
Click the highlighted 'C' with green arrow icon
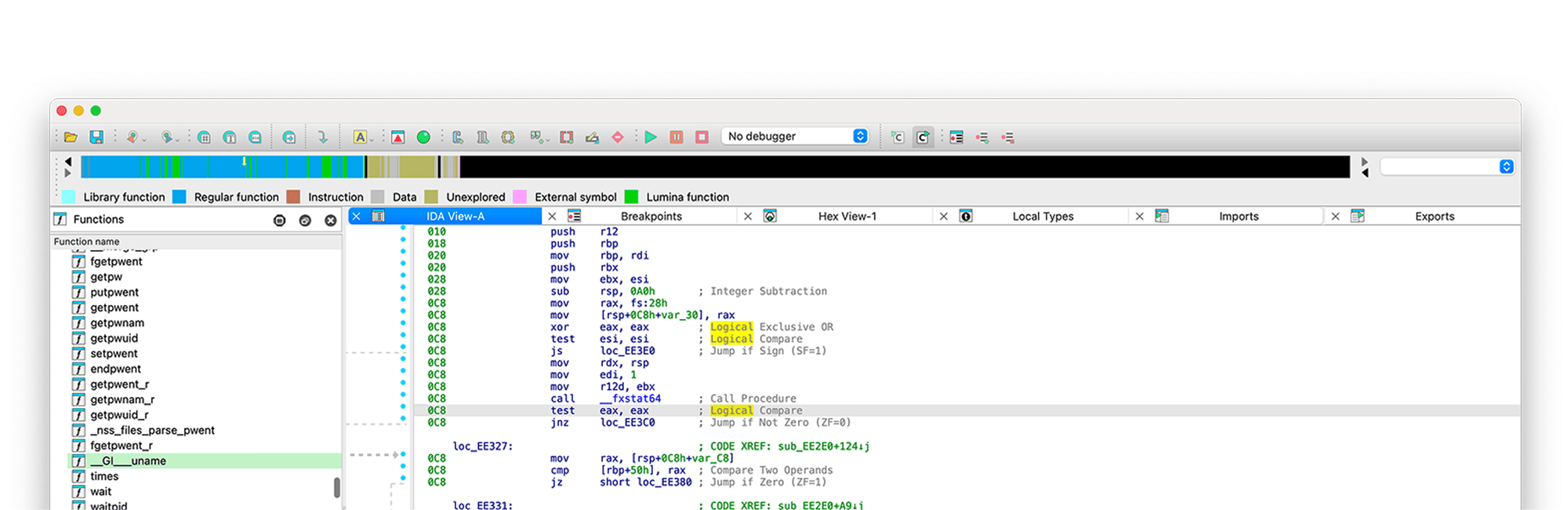(924, 137)
